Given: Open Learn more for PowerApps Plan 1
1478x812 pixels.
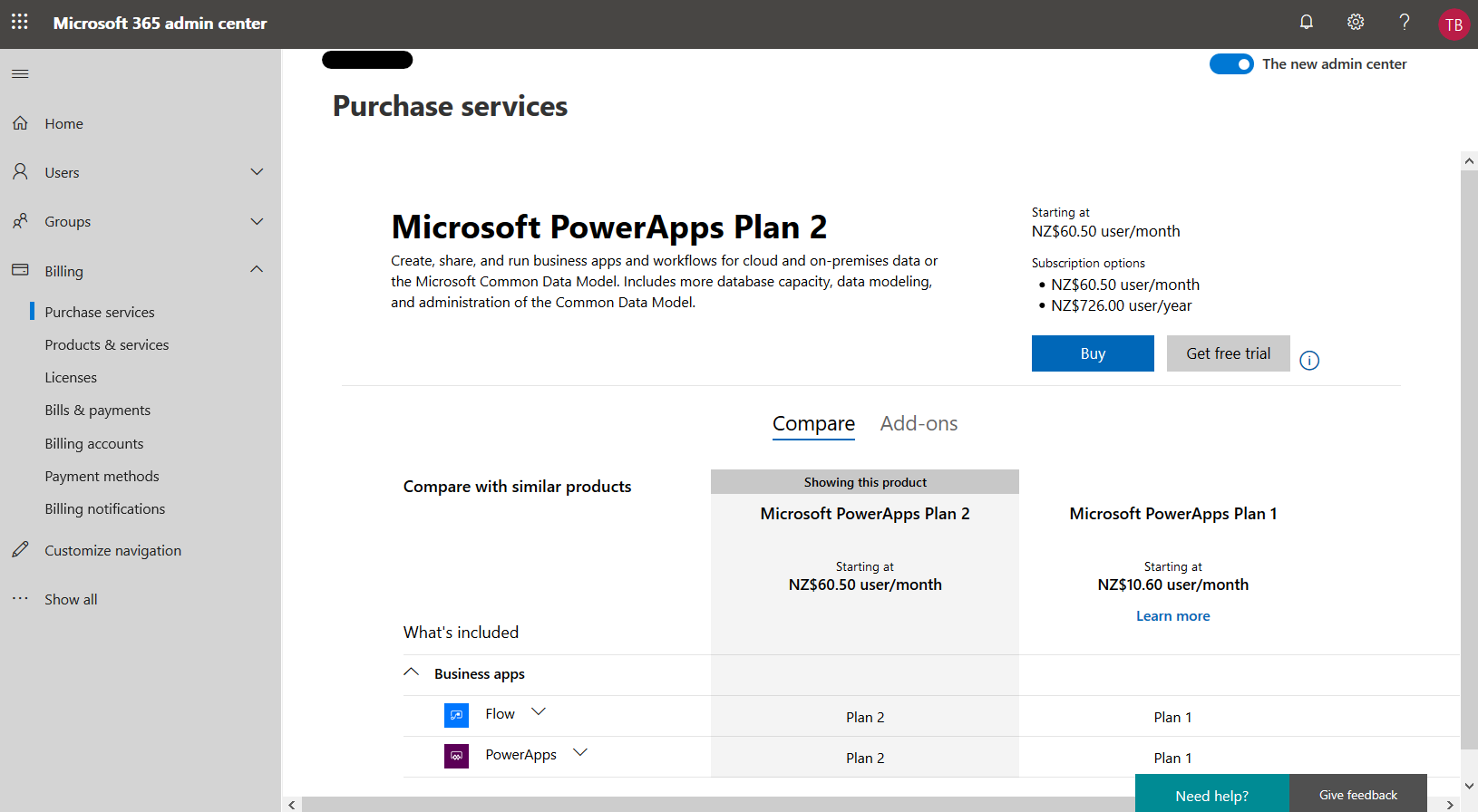Looking at the screenshot, I should pyautogui.click(x=1173, y=615).
